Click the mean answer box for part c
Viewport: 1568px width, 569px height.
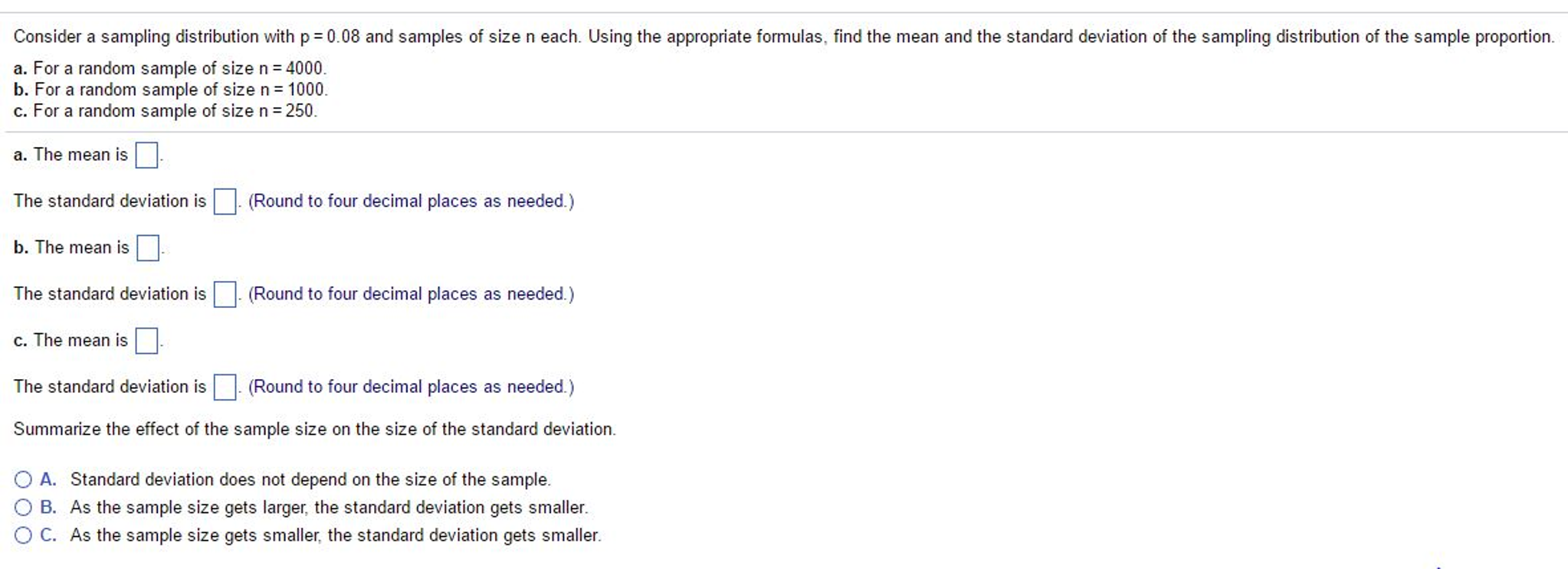point(145,342)
